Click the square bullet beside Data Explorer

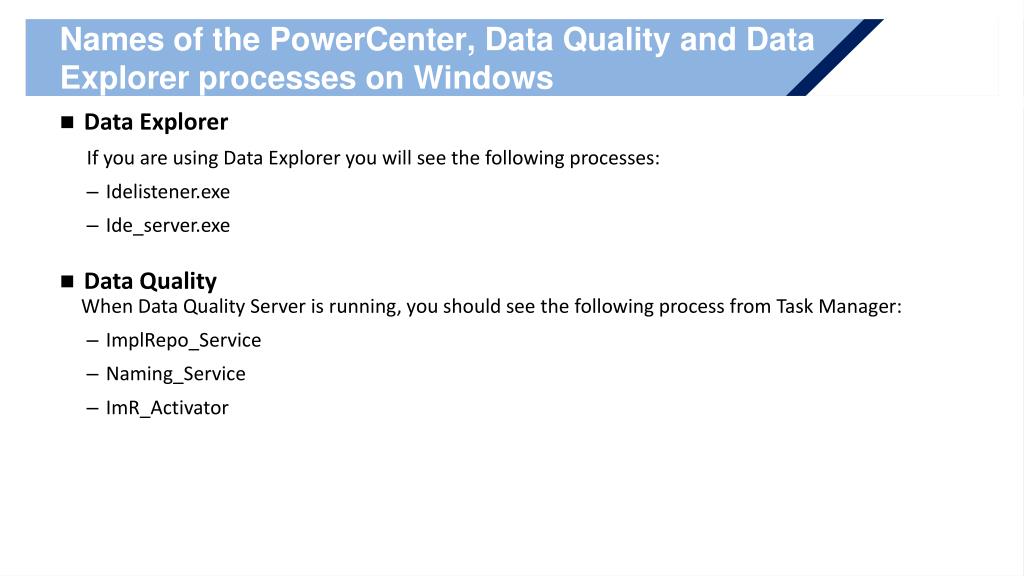(67, 122)
